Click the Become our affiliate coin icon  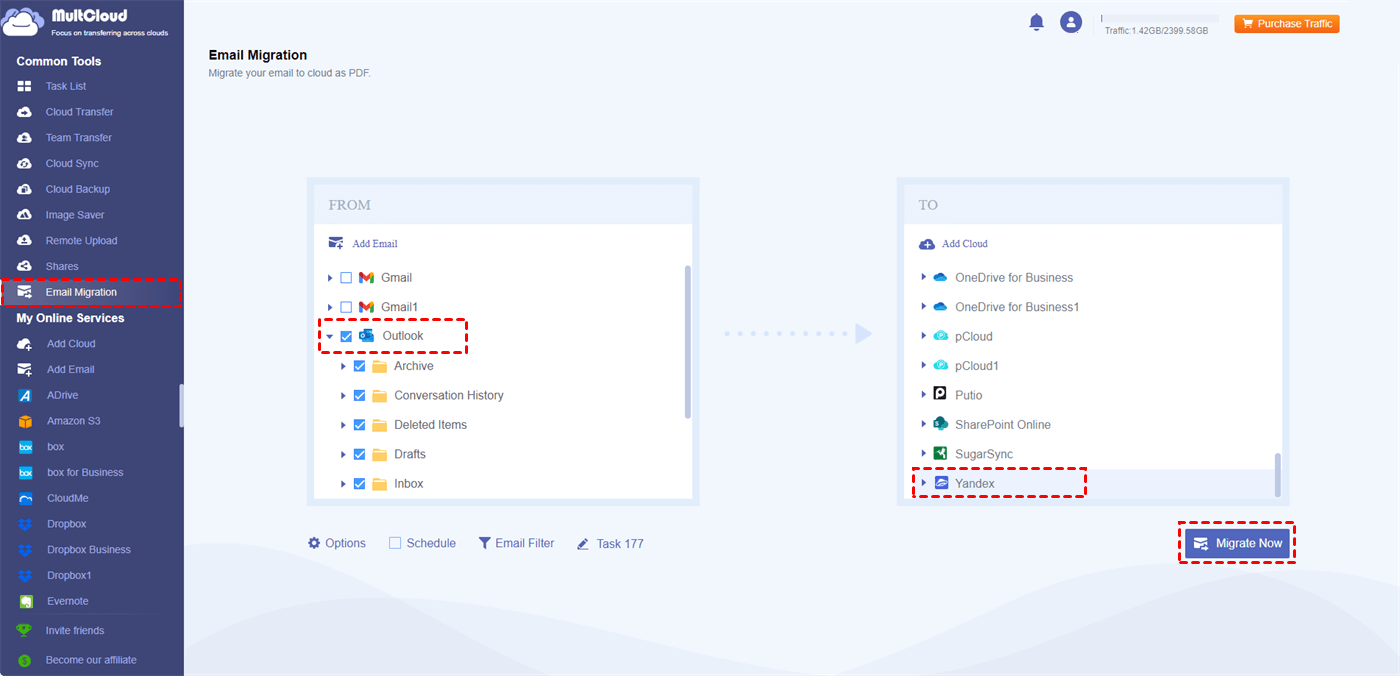(24, 660)
